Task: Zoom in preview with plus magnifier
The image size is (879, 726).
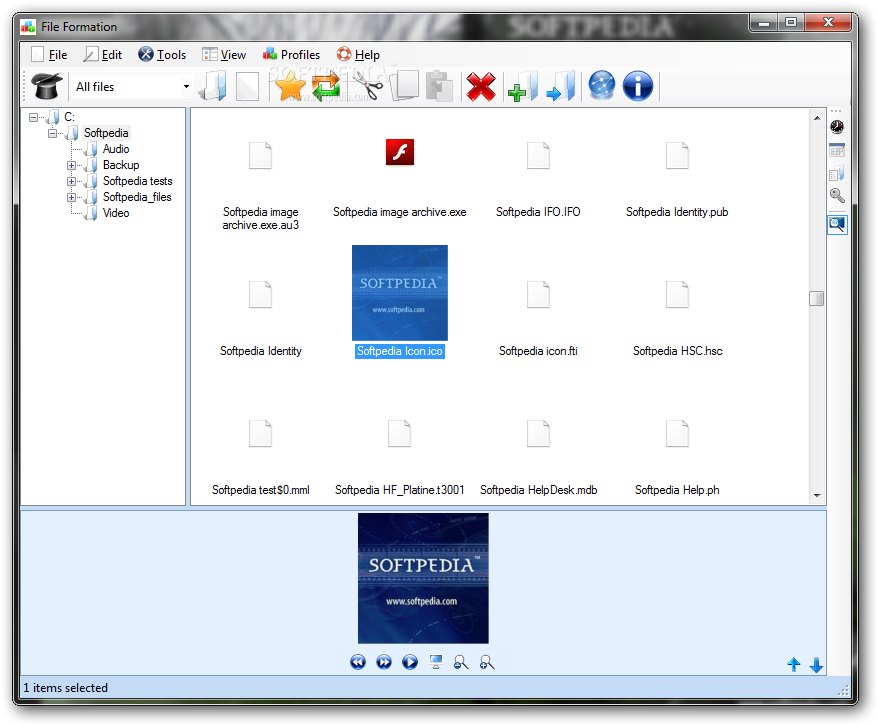Action: (487, 663)
